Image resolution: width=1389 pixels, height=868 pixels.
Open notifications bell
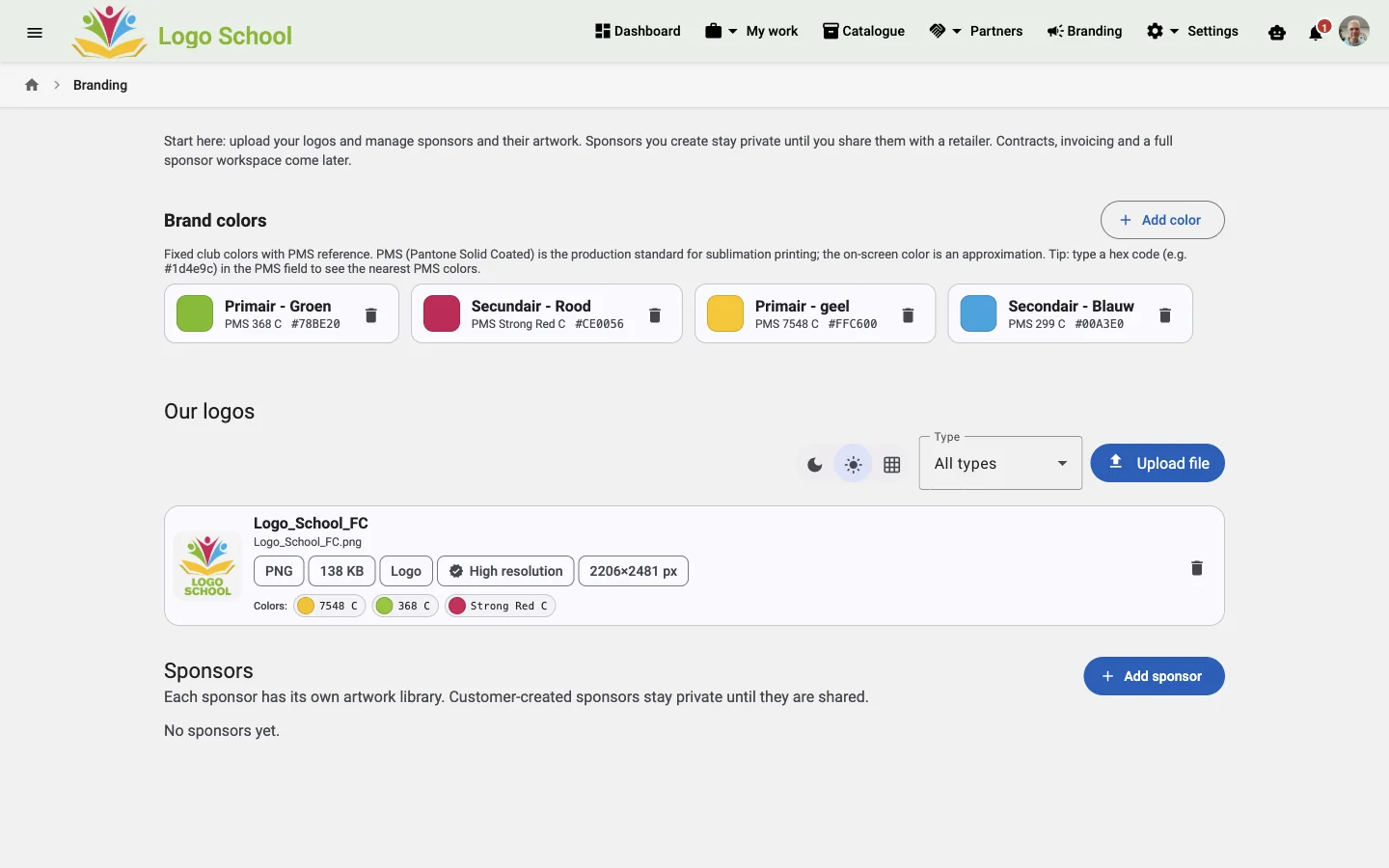1316,33
